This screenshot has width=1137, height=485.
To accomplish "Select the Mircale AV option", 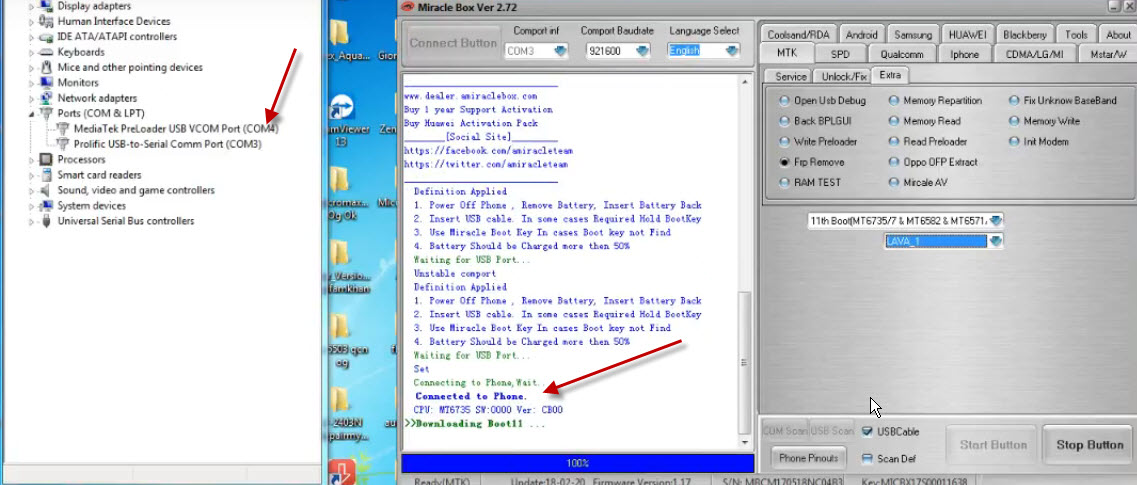I will coord(893,183).
